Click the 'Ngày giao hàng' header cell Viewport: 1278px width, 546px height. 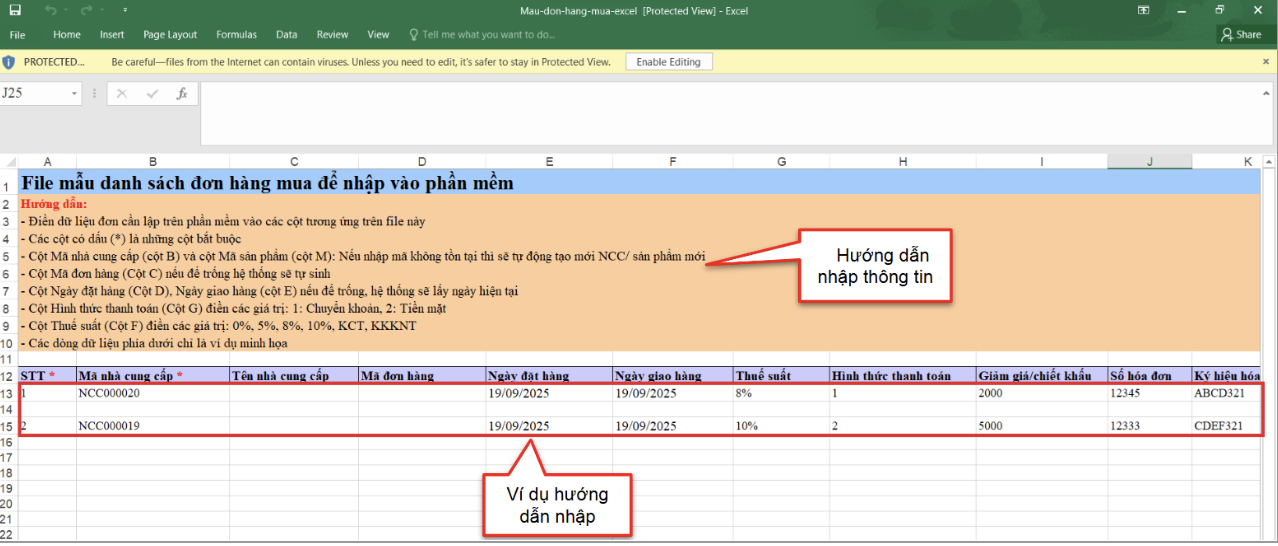(x=673, y=376)
